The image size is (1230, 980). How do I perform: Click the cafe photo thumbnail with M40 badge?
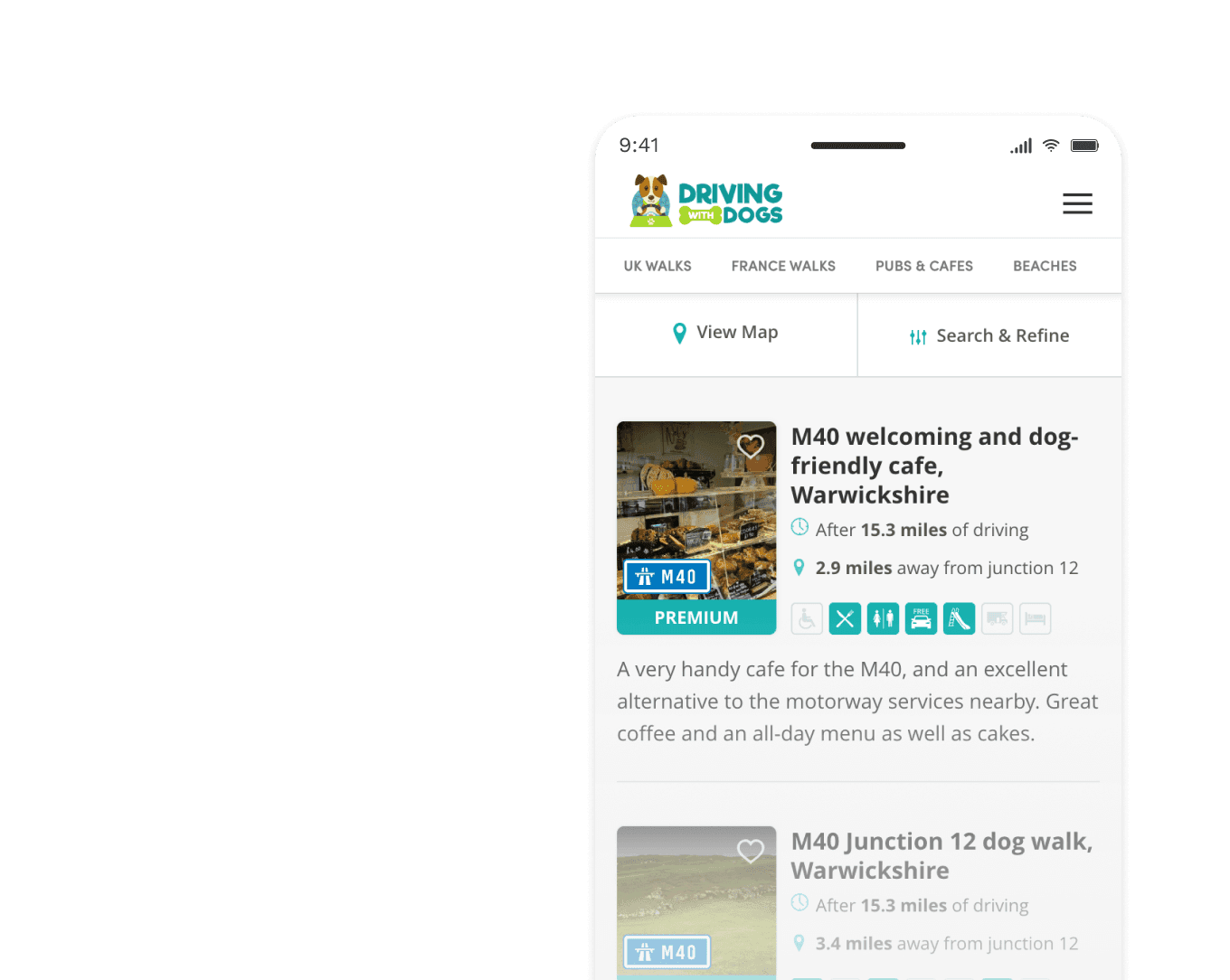coord(696,511)
